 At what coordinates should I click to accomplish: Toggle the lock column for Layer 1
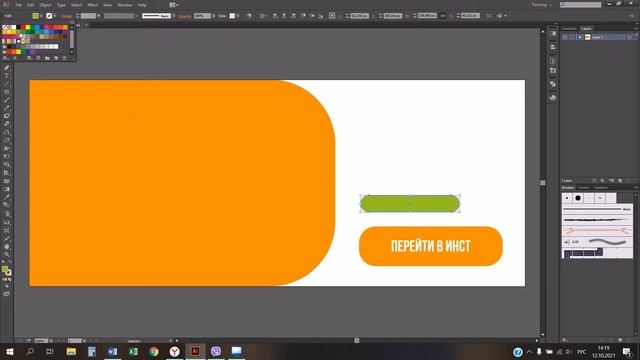(x=572, y=37)
